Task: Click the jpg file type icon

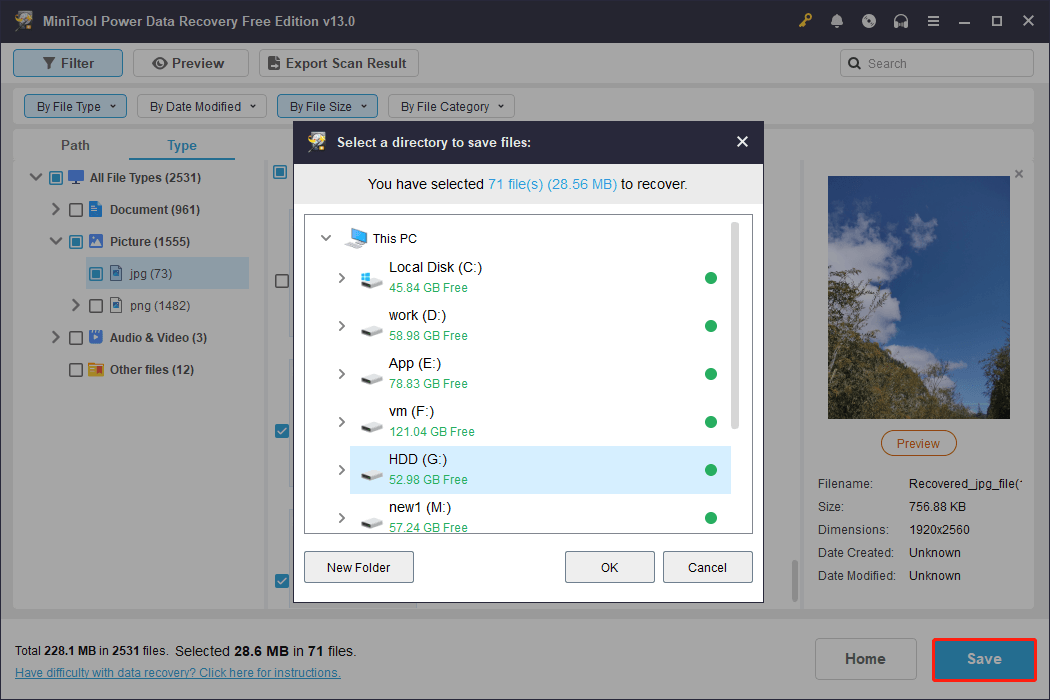Action: pyautogui.click(x=116, y=273)
